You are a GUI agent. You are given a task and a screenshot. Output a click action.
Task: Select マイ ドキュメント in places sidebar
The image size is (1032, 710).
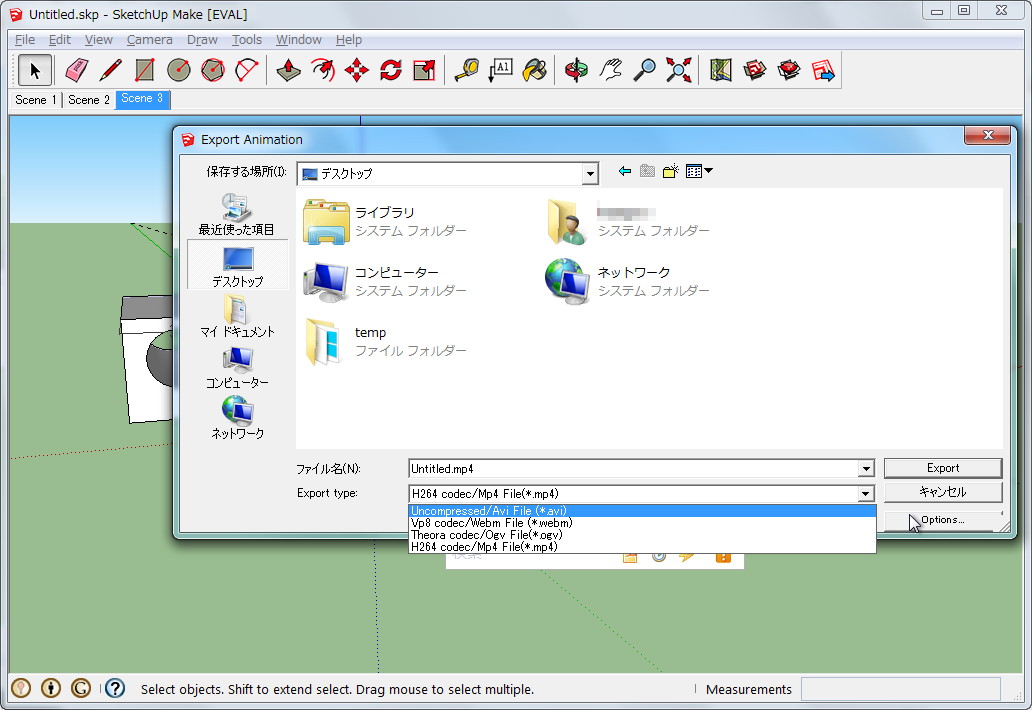click(x=237, y=317)
